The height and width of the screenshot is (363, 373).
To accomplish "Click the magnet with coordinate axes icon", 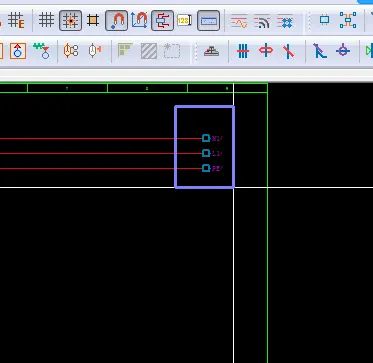I will [x=139, y=20].
